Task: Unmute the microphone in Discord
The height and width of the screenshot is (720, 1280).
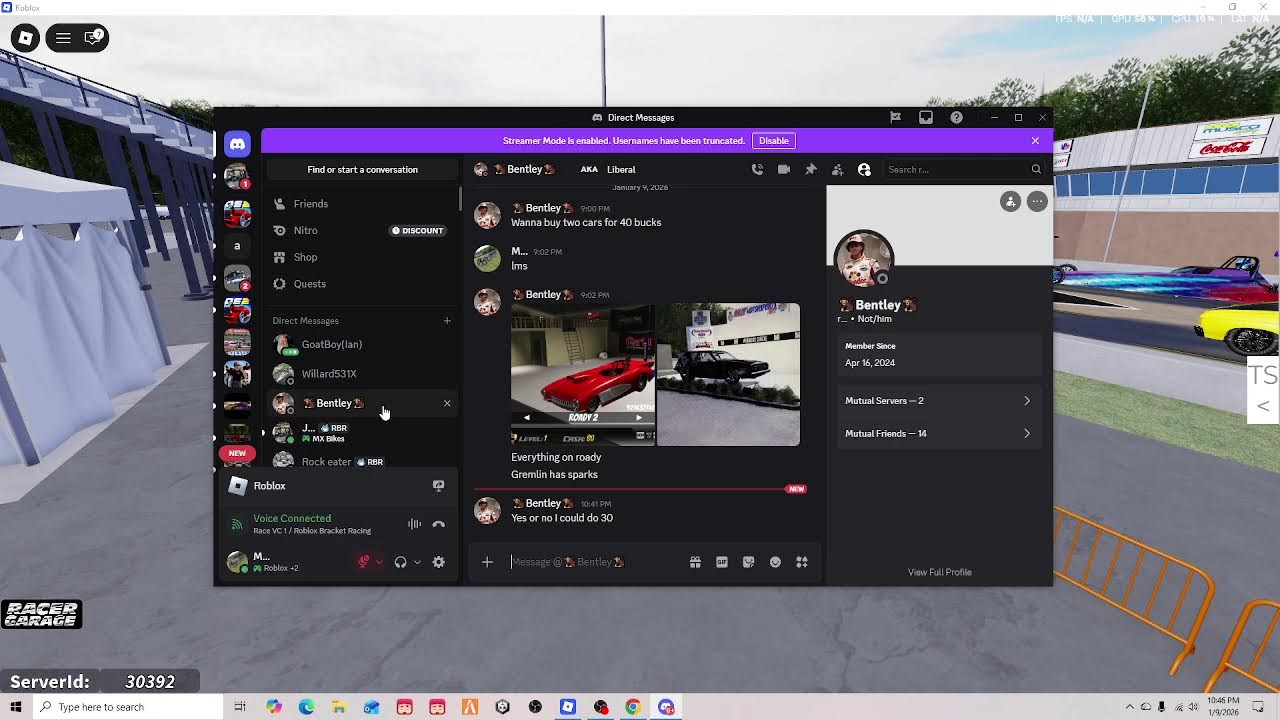Action: click(x=364, y=562)
